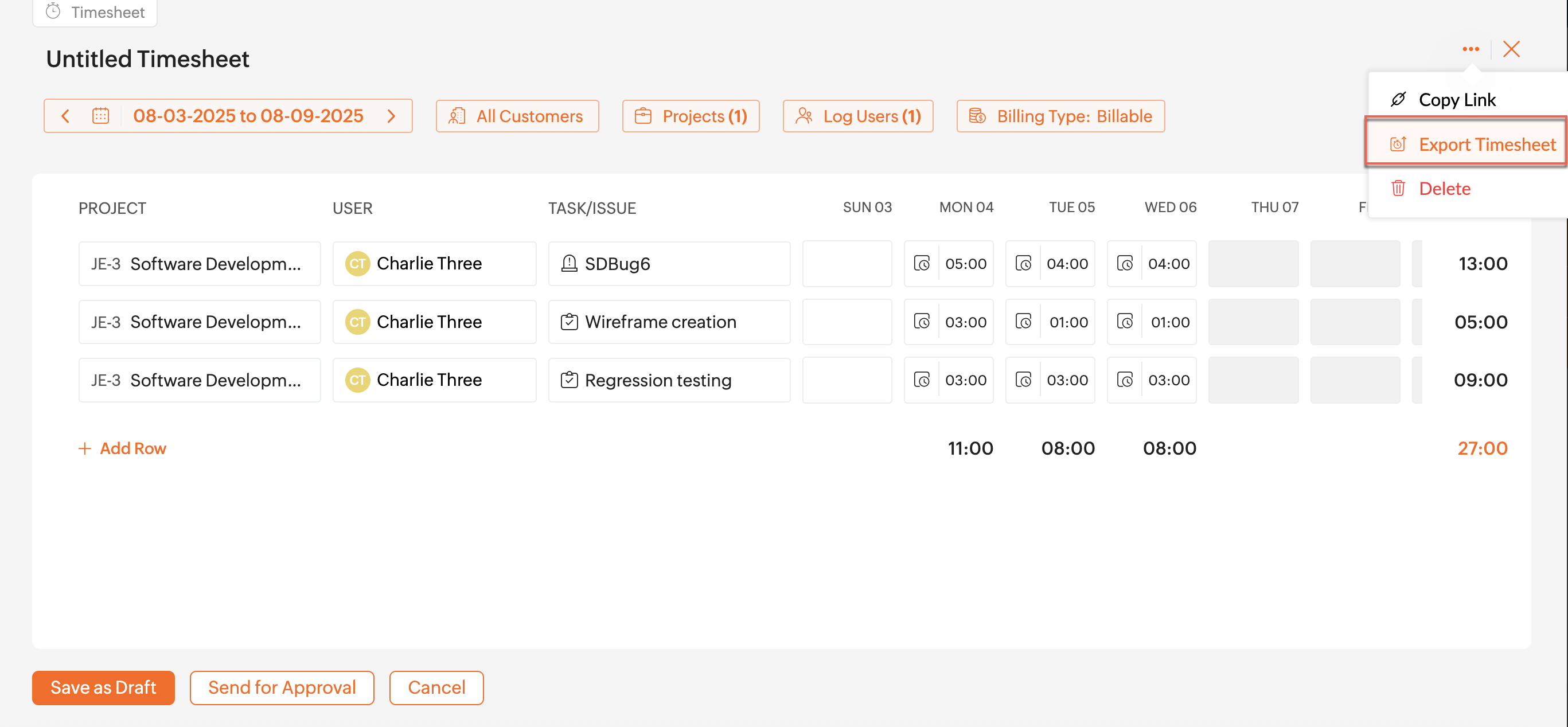Click the Timesheet clock icon at top
Image resolution: width=1568 pixels, height=727 pixels.
point(53,11)
